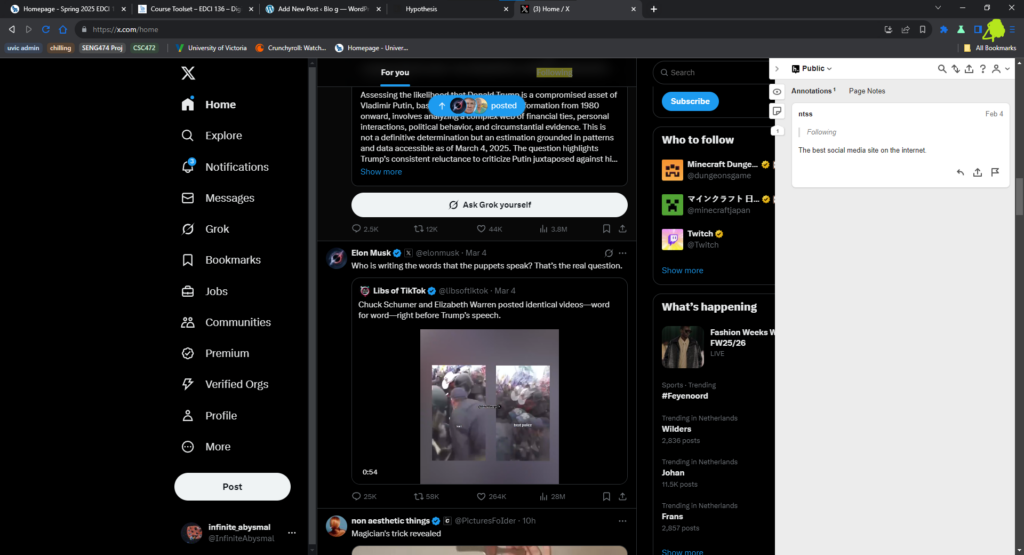
Task: Open Notifications with the bell icon
Action: point(225,167)
